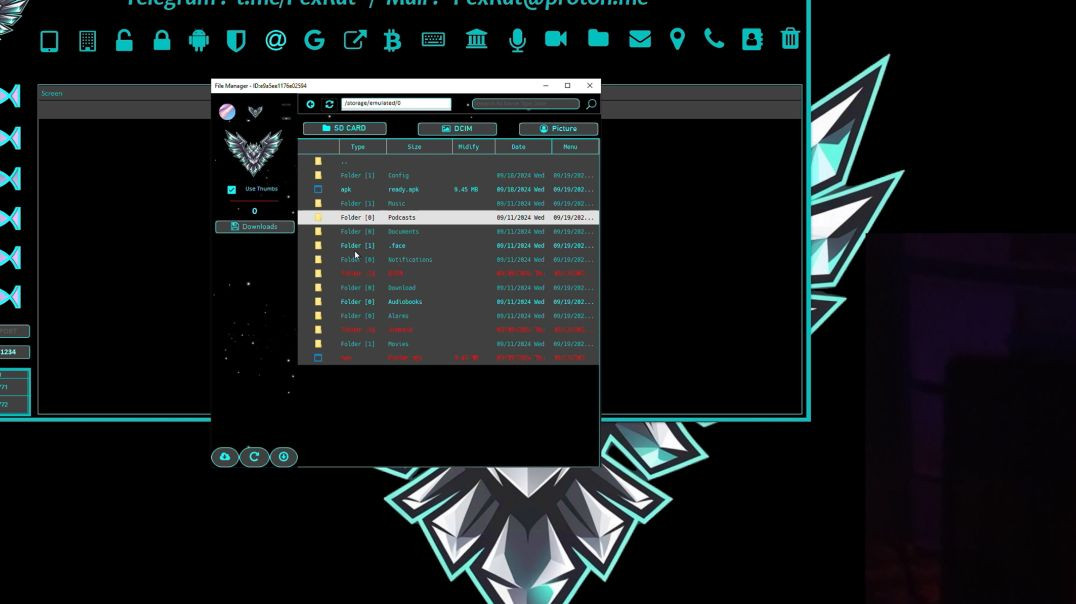Open the Downloads button in the sidebar
This screenshot has width=1076, height=604.
click(x=256, y=226)
